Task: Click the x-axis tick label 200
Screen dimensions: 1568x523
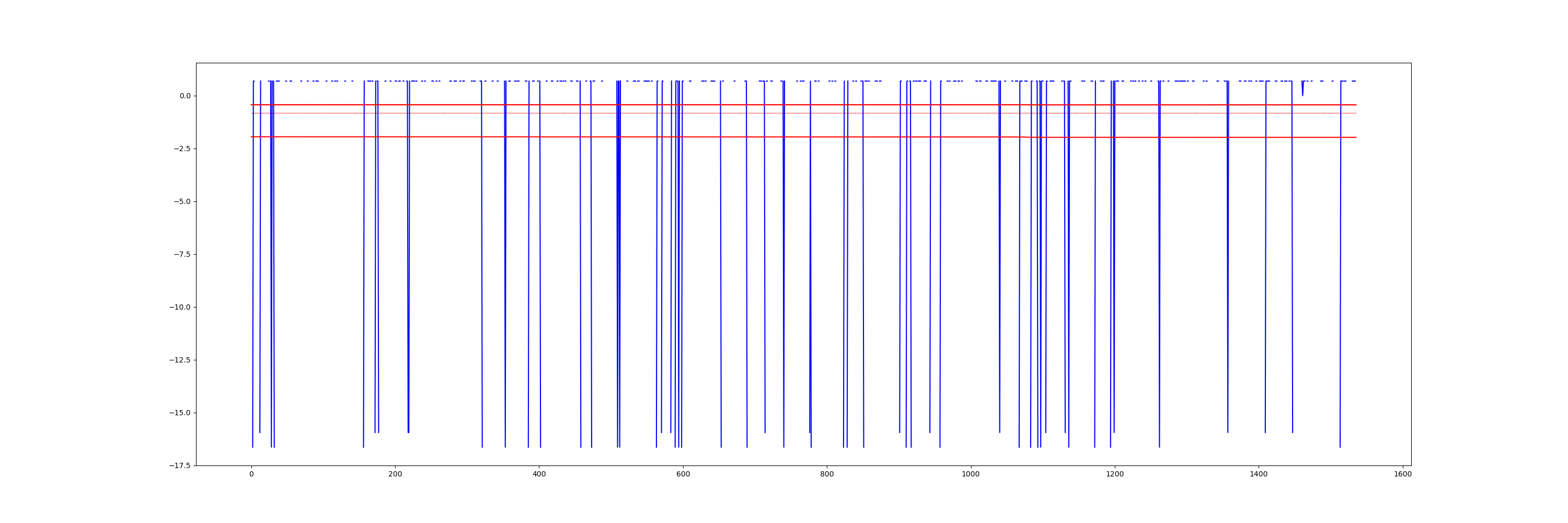Action: 395,474
